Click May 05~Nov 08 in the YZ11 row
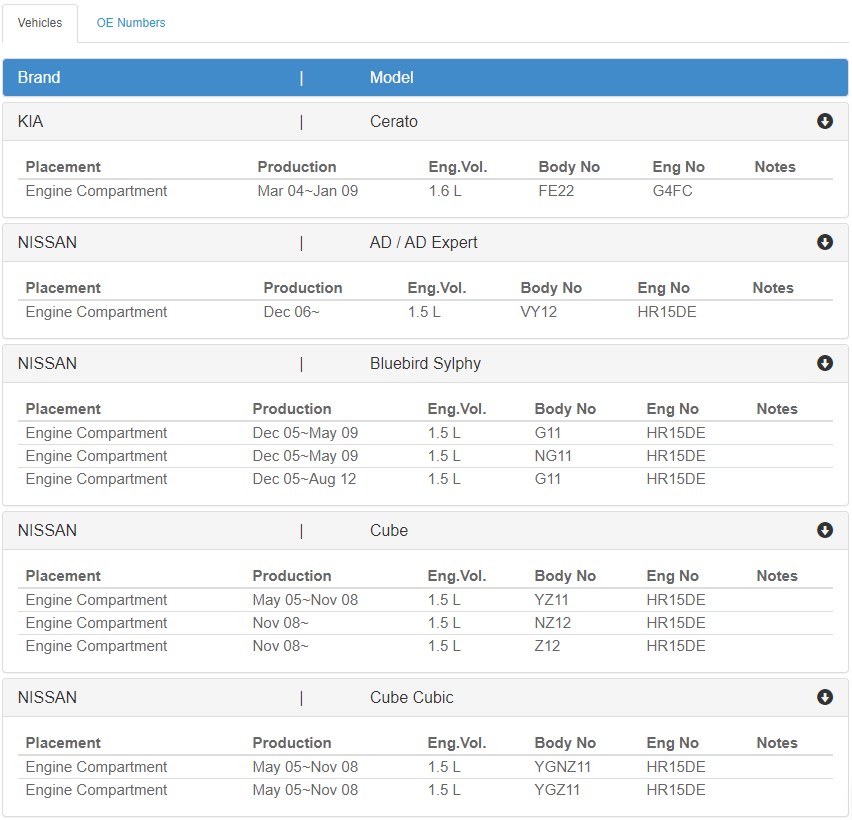The width and height of the screenshot is (852, 820). (x=305, y=600)
